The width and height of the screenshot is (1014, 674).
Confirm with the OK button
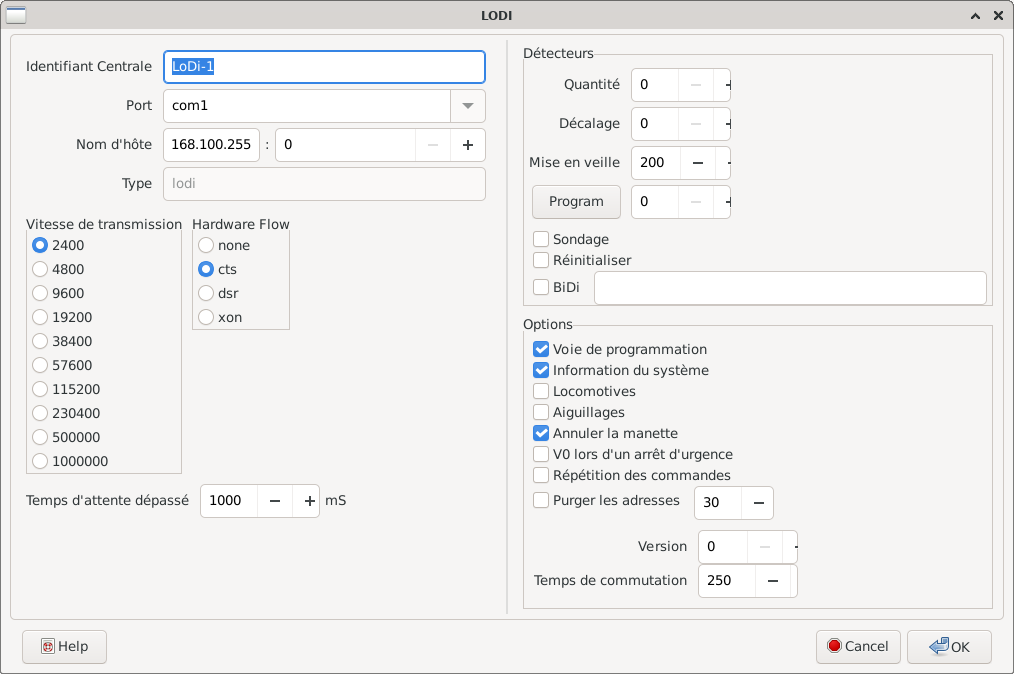pyautogui.click(x=949, y=647)
